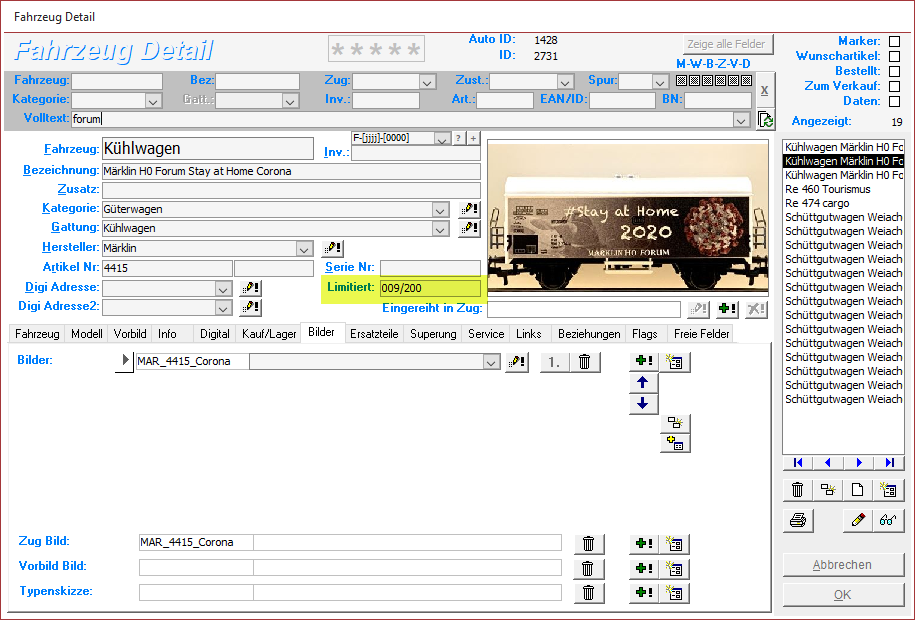The image size is (915, 620).
Task: Click the Abbrechen button
Action: [842, 565]
